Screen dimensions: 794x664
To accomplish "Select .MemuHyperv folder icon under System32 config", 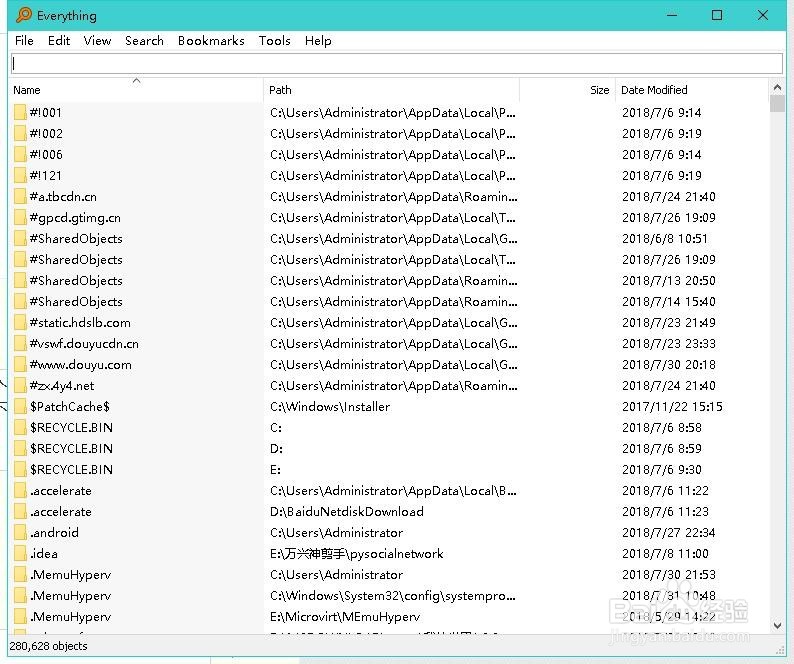I will pos(20,596).
